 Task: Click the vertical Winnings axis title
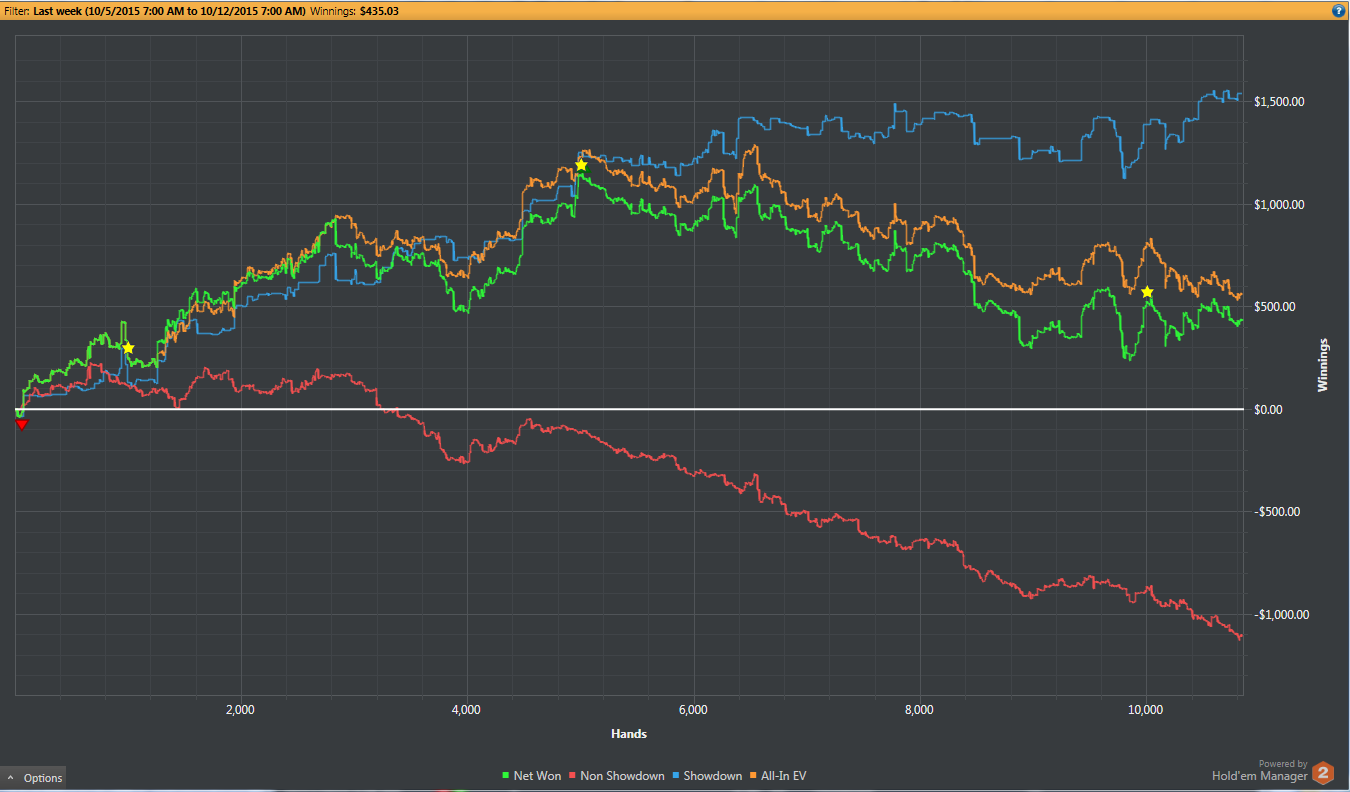tap(1324, 364)
